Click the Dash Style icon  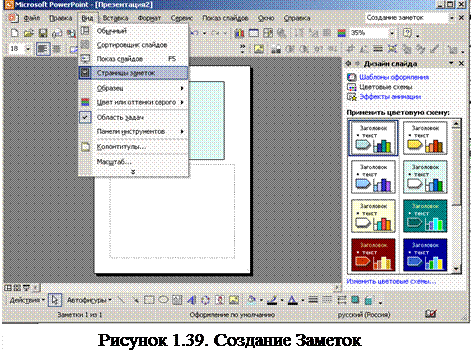(327, 300)
